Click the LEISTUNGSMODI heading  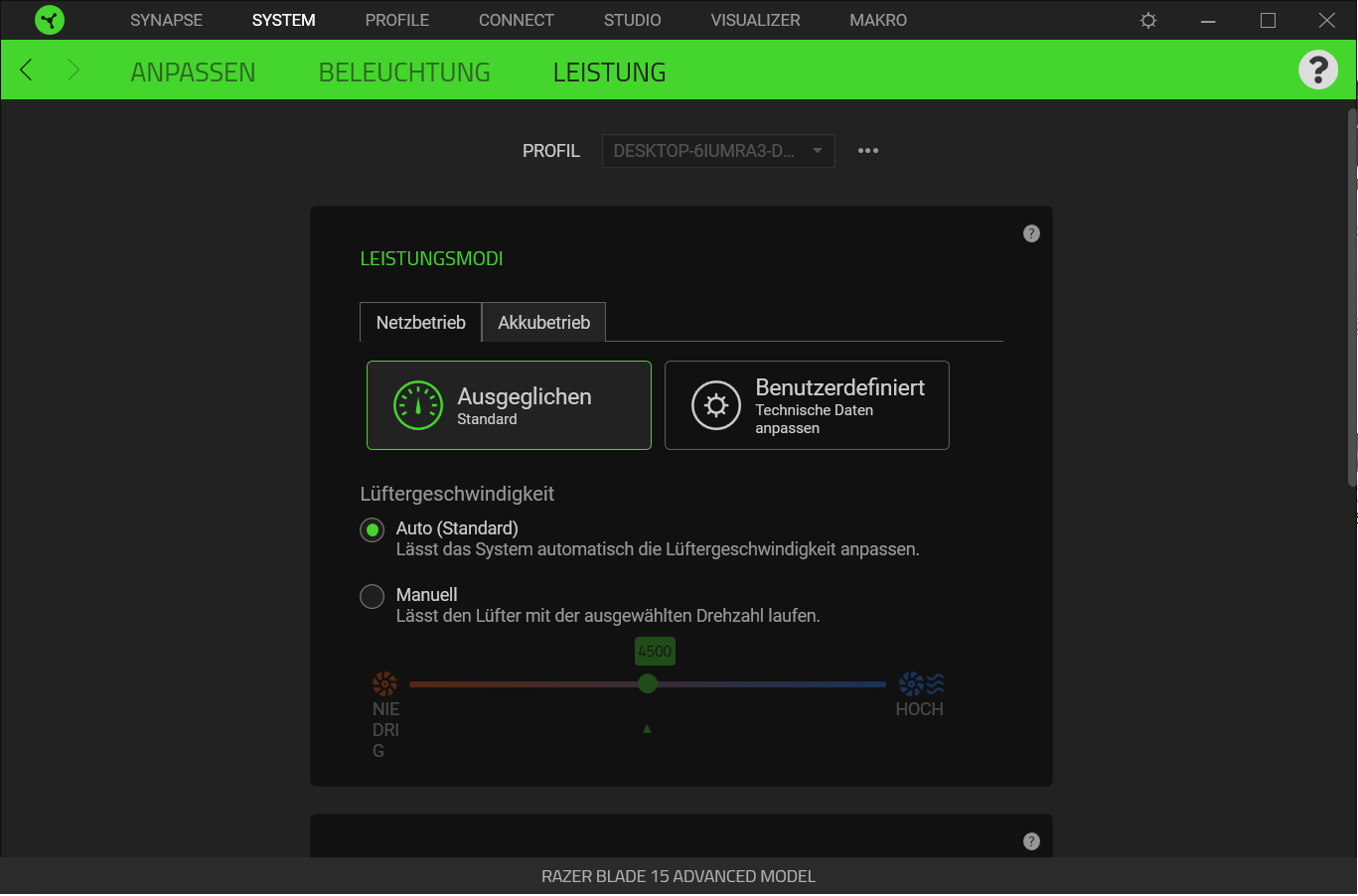tap(431, 258)
